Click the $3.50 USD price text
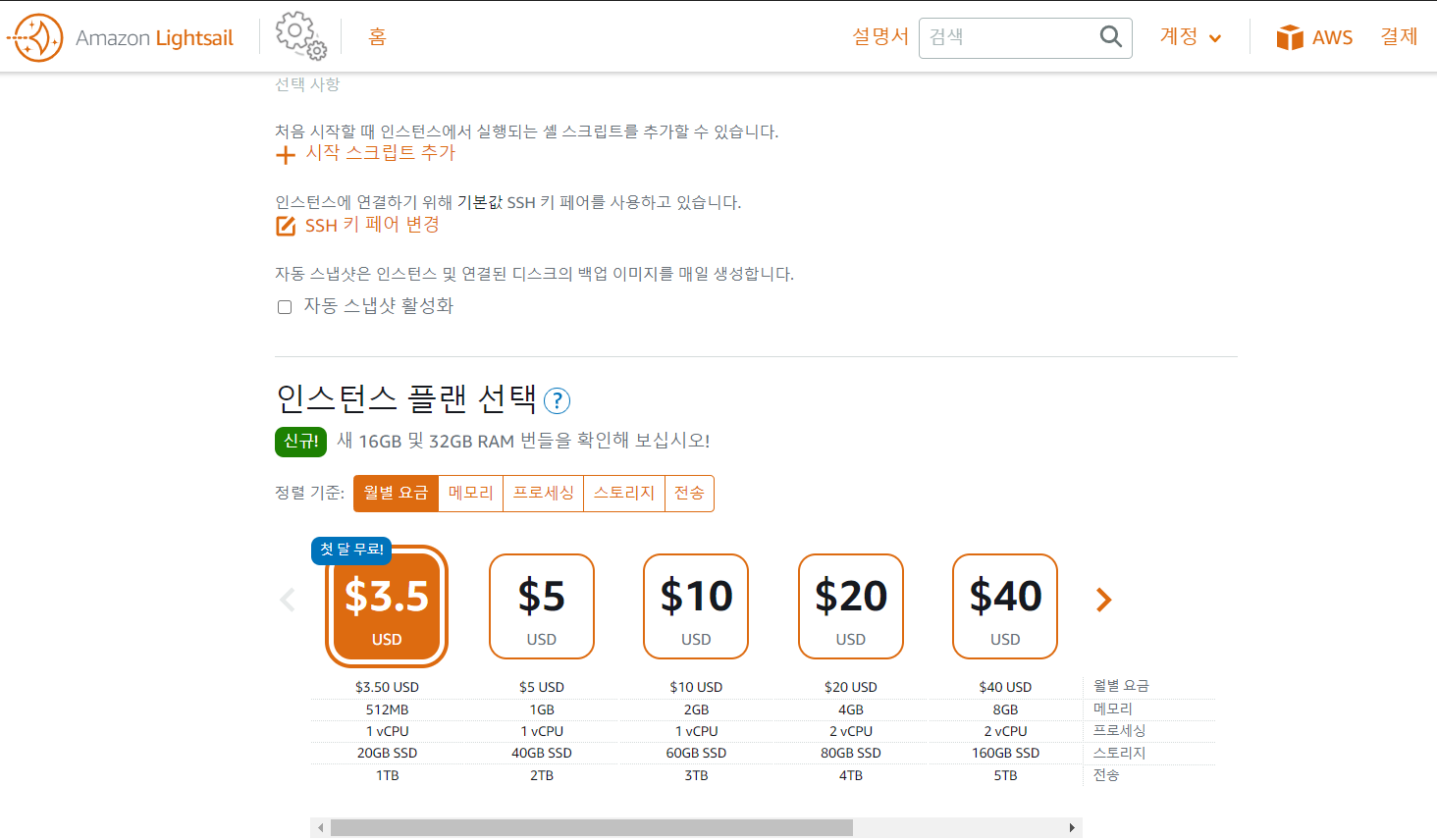 (387, 688)
